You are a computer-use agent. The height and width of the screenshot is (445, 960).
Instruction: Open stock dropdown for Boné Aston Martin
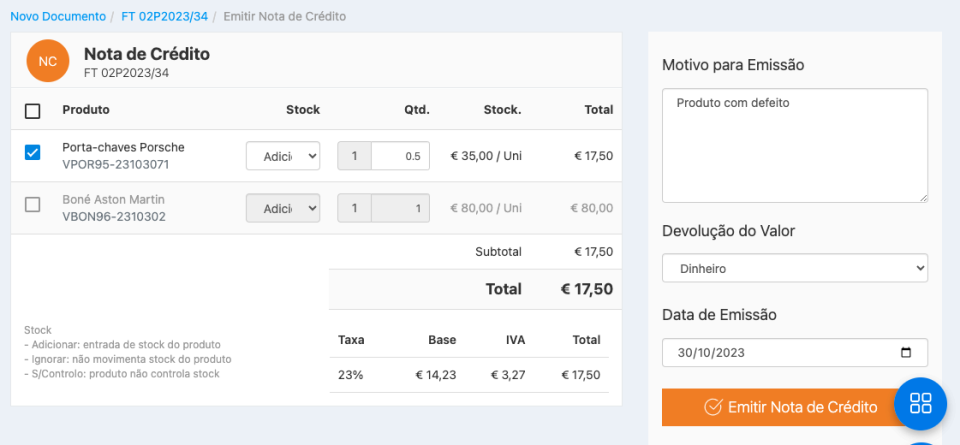coord(283,208)
